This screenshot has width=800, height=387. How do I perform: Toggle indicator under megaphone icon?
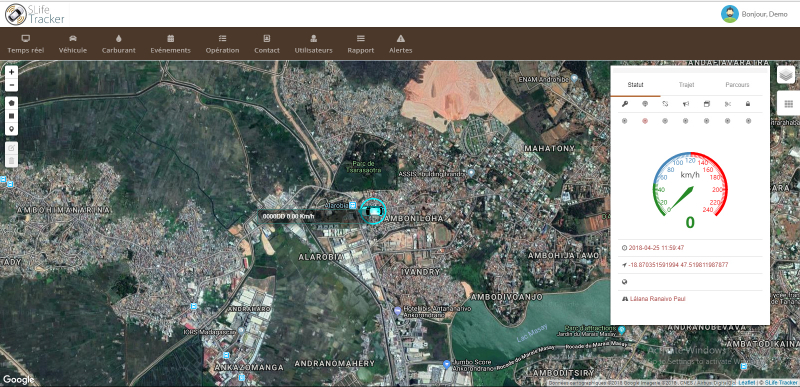click(686, 121)
